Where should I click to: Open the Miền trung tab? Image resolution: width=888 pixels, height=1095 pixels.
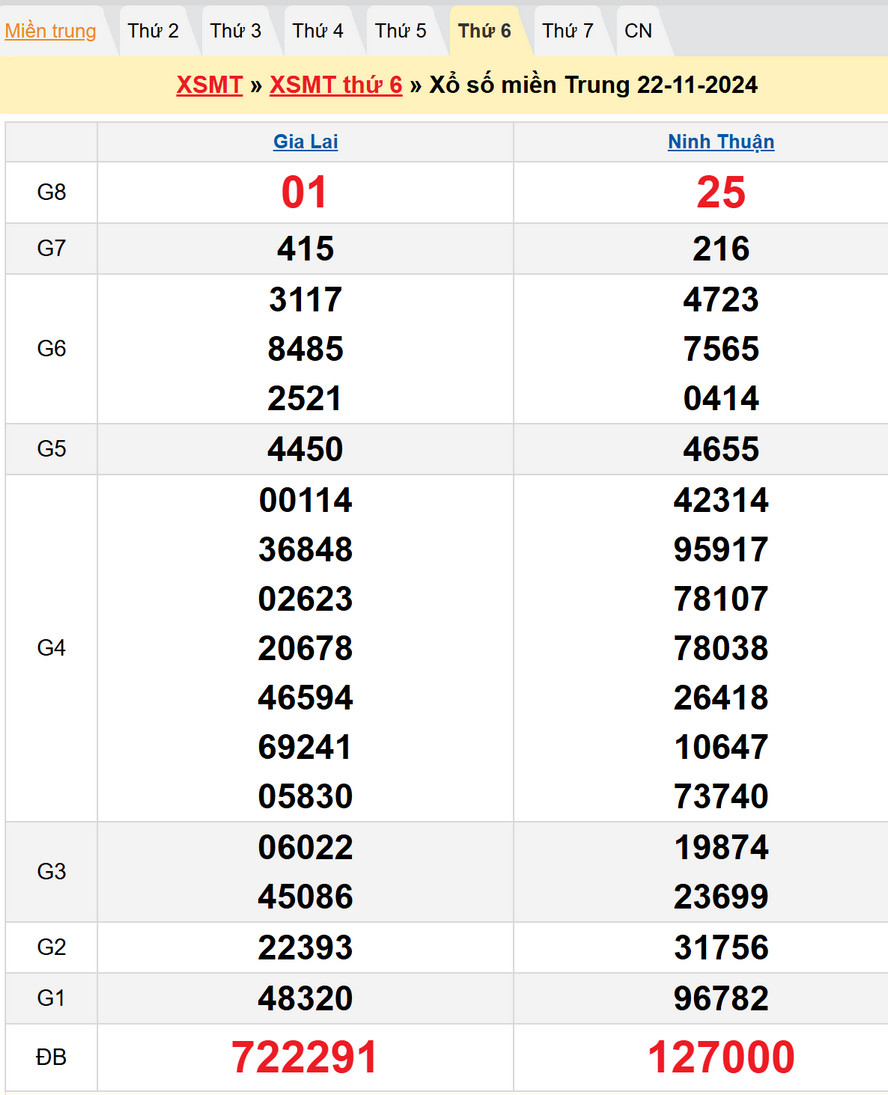pos(51,31)
